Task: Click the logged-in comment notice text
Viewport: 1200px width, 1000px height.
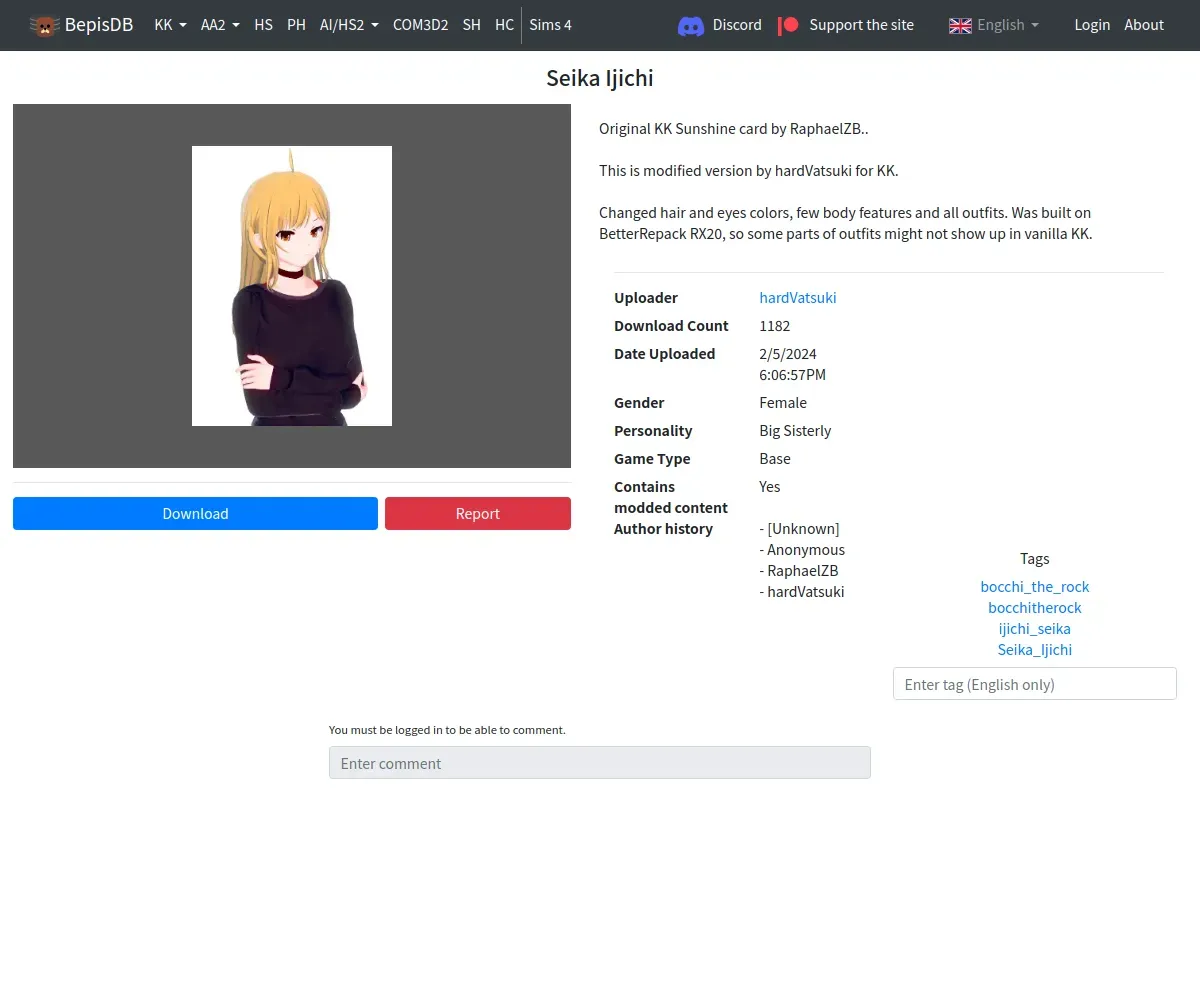Action: 447,730
